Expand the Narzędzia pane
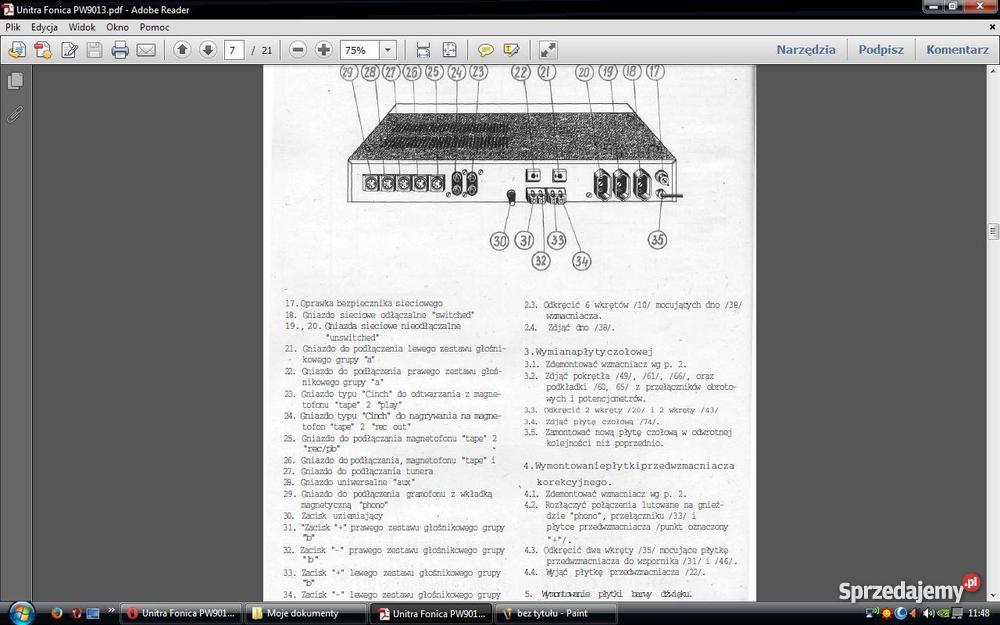1000x625 pixels. tap(805, 49)
